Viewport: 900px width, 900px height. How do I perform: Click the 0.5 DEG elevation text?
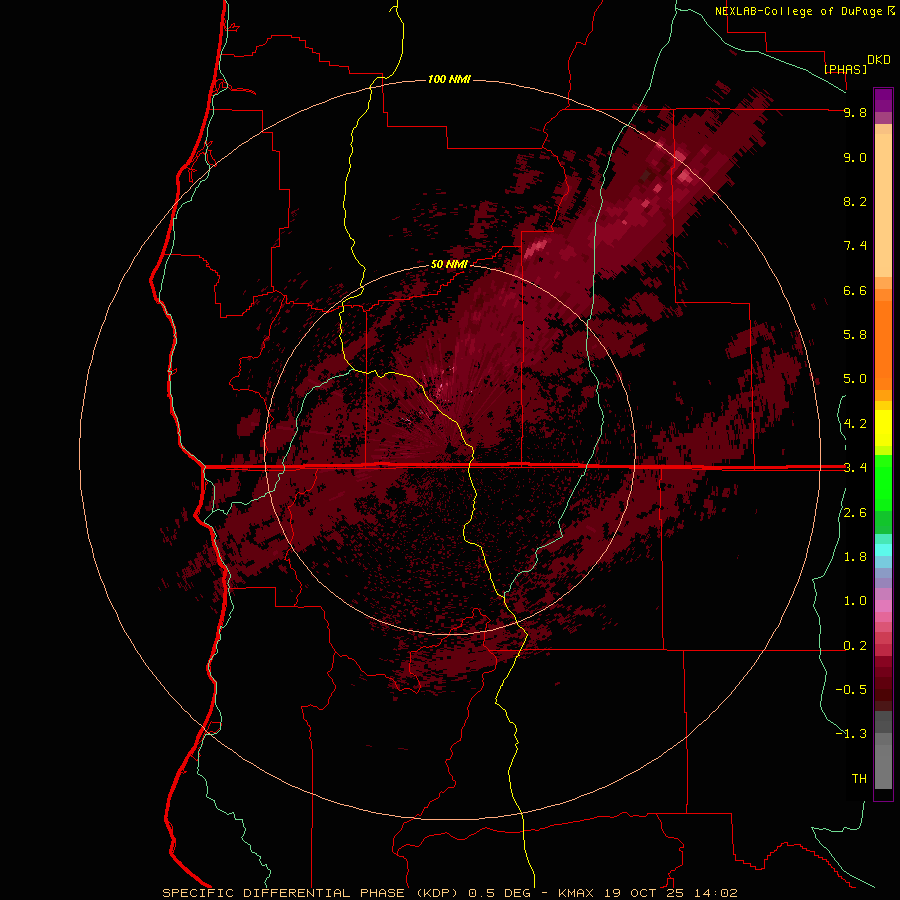[x=501, y=893]
